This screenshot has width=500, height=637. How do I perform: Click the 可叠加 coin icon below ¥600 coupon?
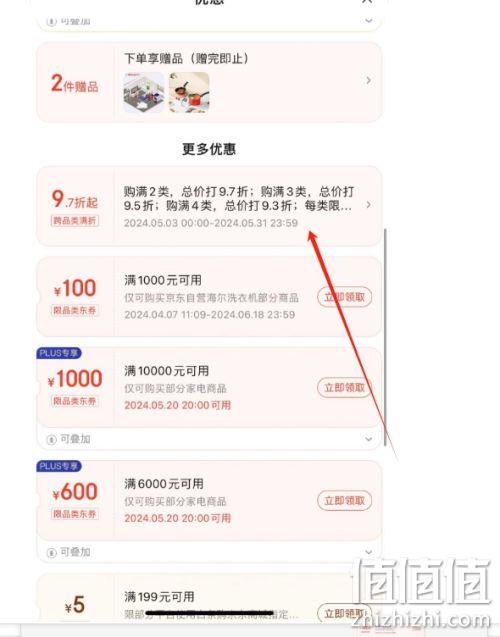pyautogui.click(x=51, y=552)
